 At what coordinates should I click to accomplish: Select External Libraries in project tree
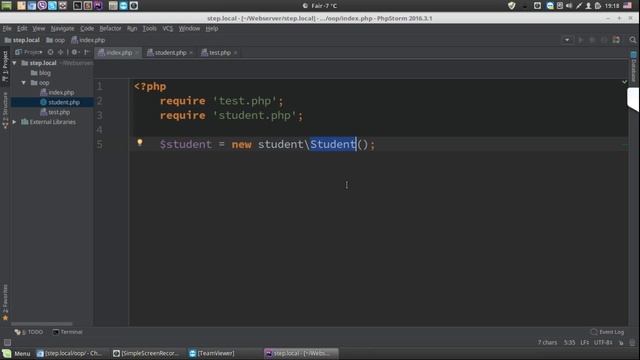pos(49,122)
